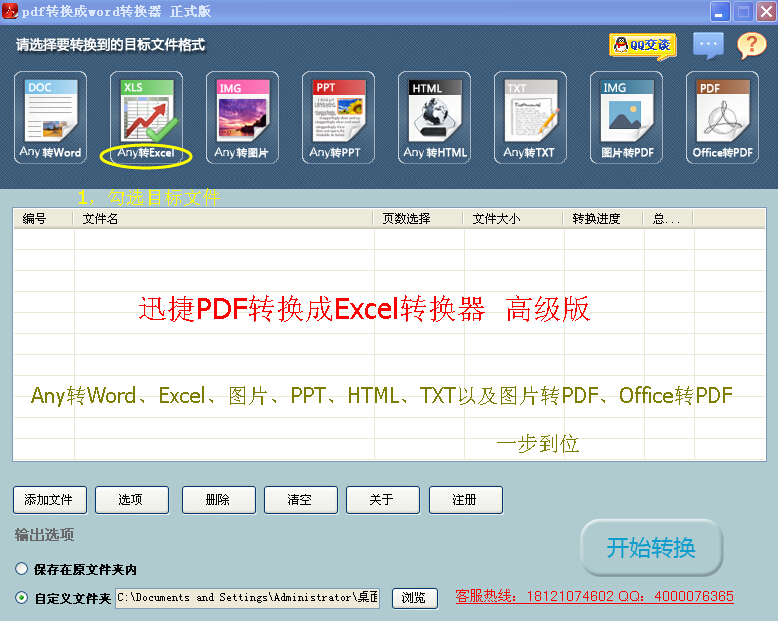Minimize the converter window

click(x=719, y=11)
